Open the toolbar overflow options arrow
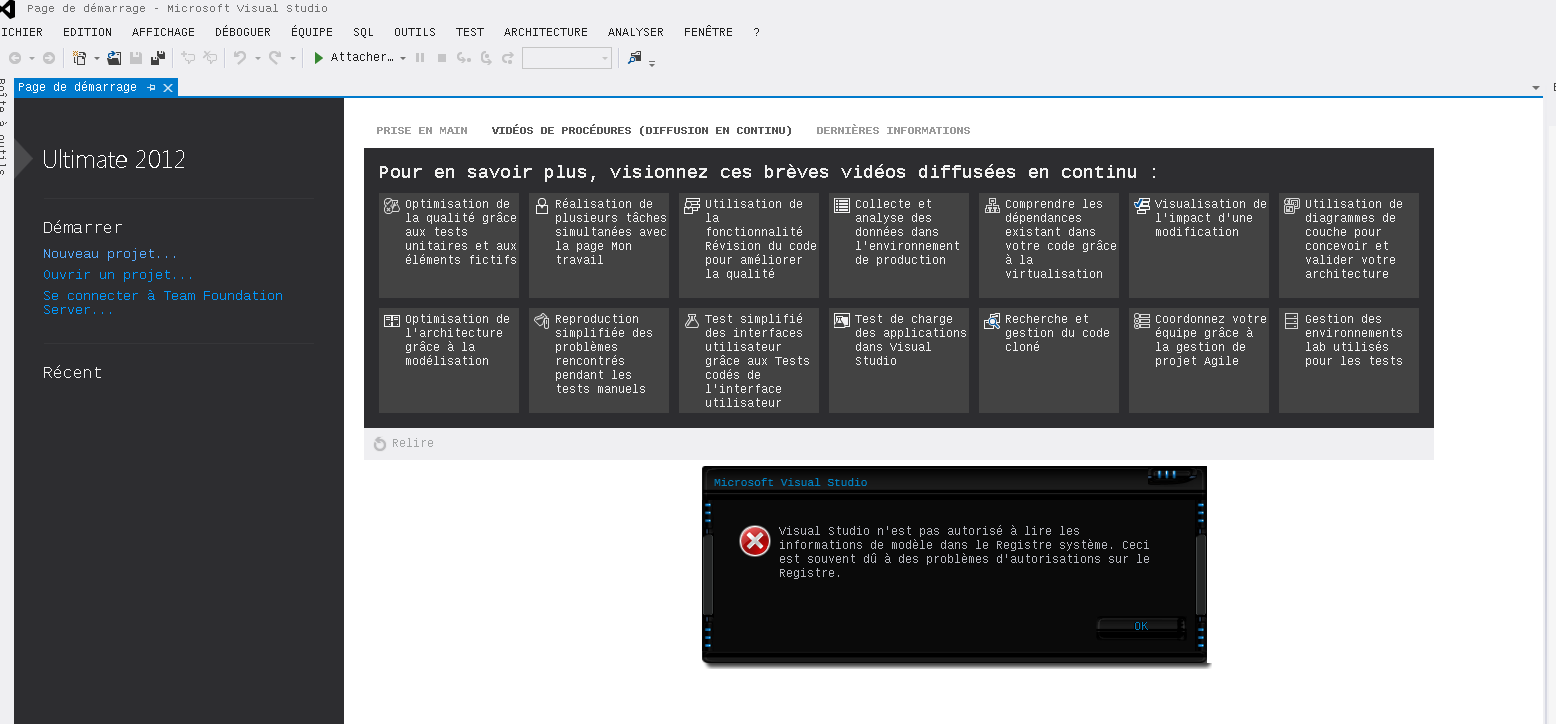This screenshot has height=724, width=1556. 652,63
